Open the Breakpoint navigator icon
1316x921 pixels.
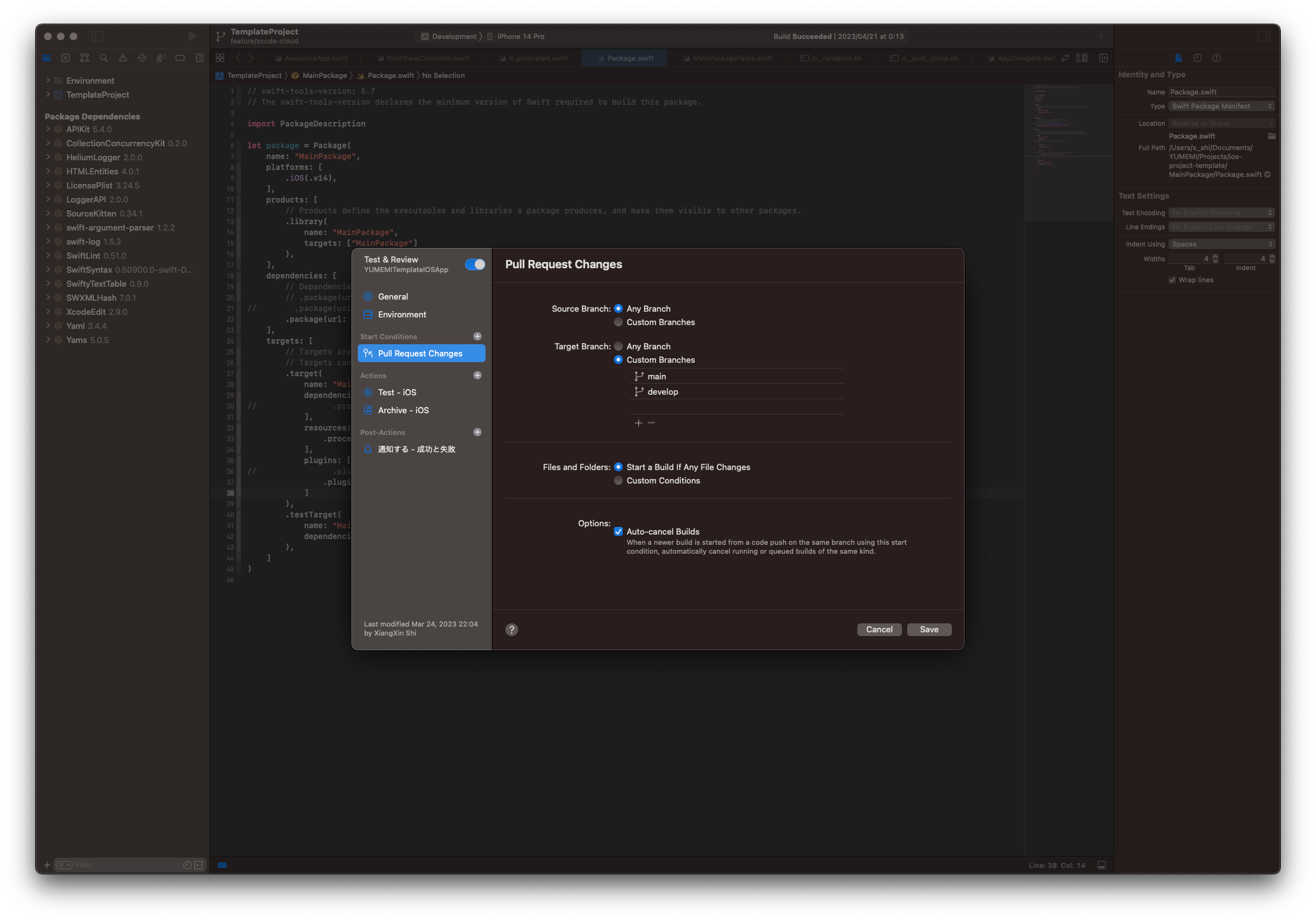pos(180,57)
